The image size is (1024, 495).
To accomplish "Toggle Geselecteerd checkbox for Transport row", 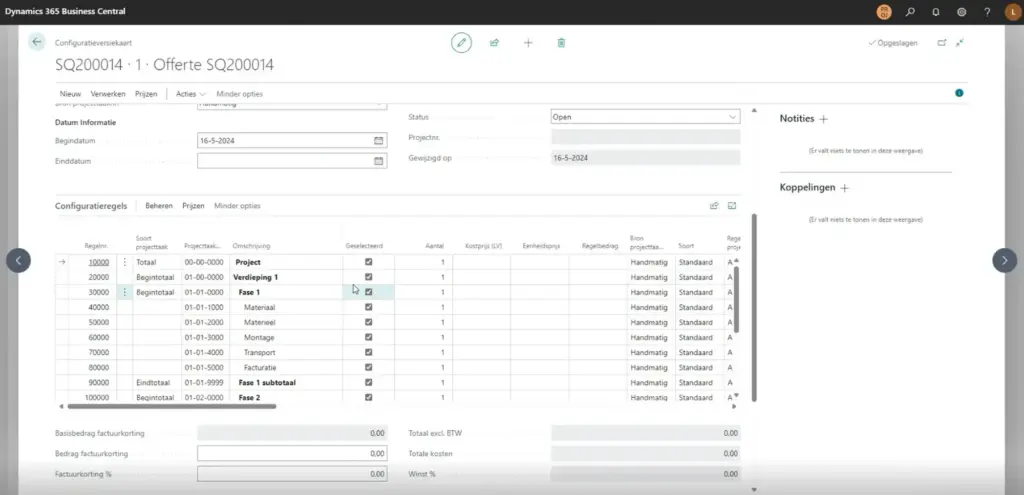I will [369, 352].
